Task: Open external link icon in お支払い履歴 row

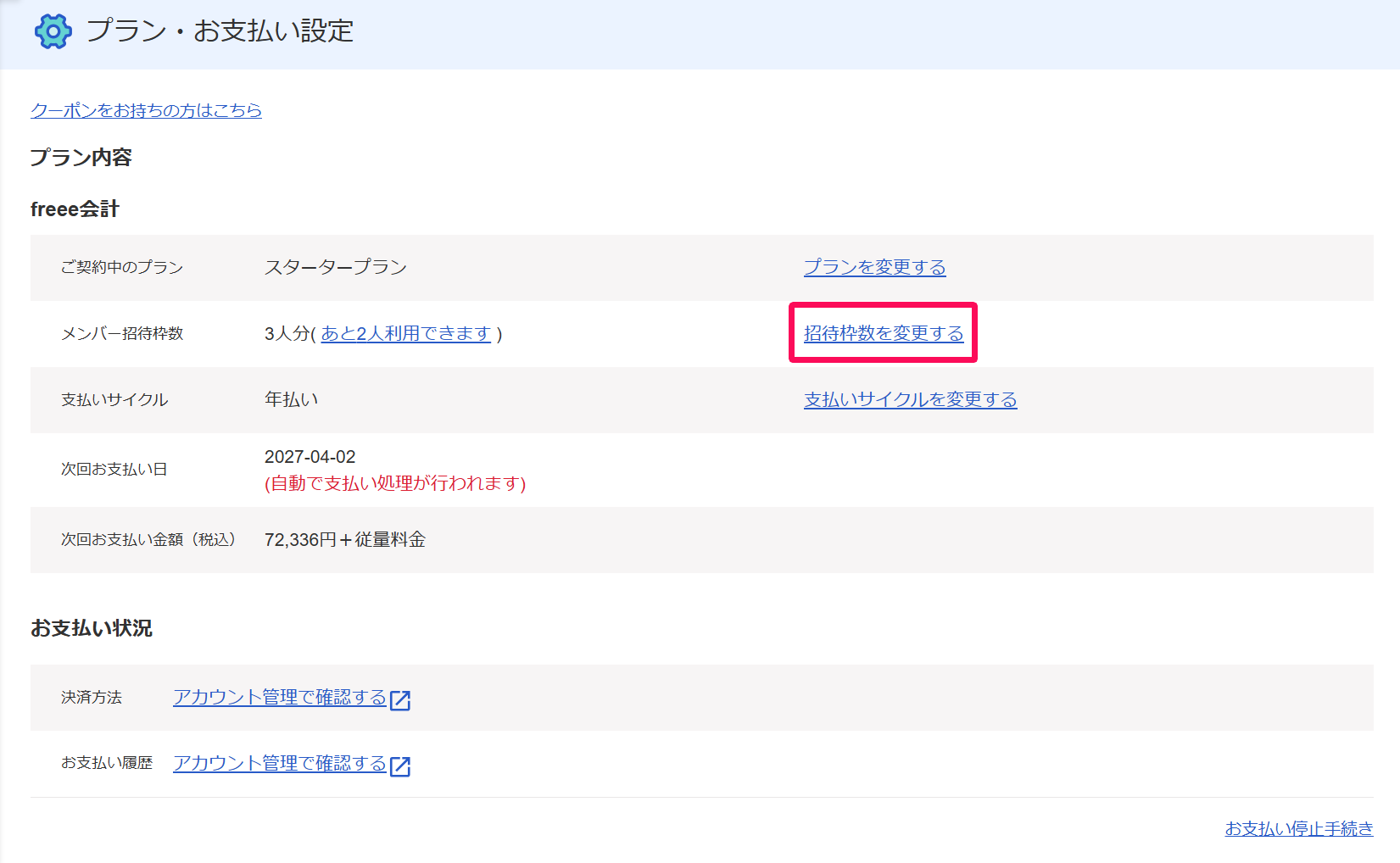Action: [400, 766]
